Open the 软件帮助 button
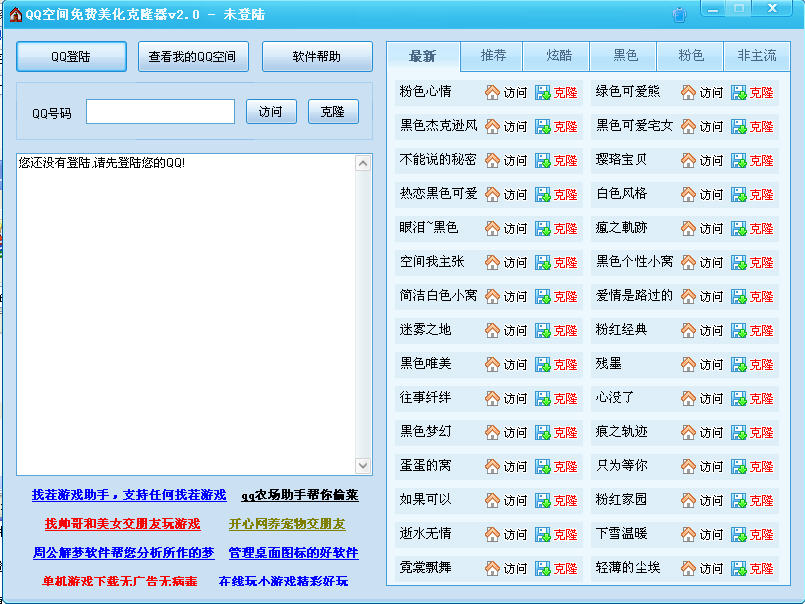 [x=317, y=56]
